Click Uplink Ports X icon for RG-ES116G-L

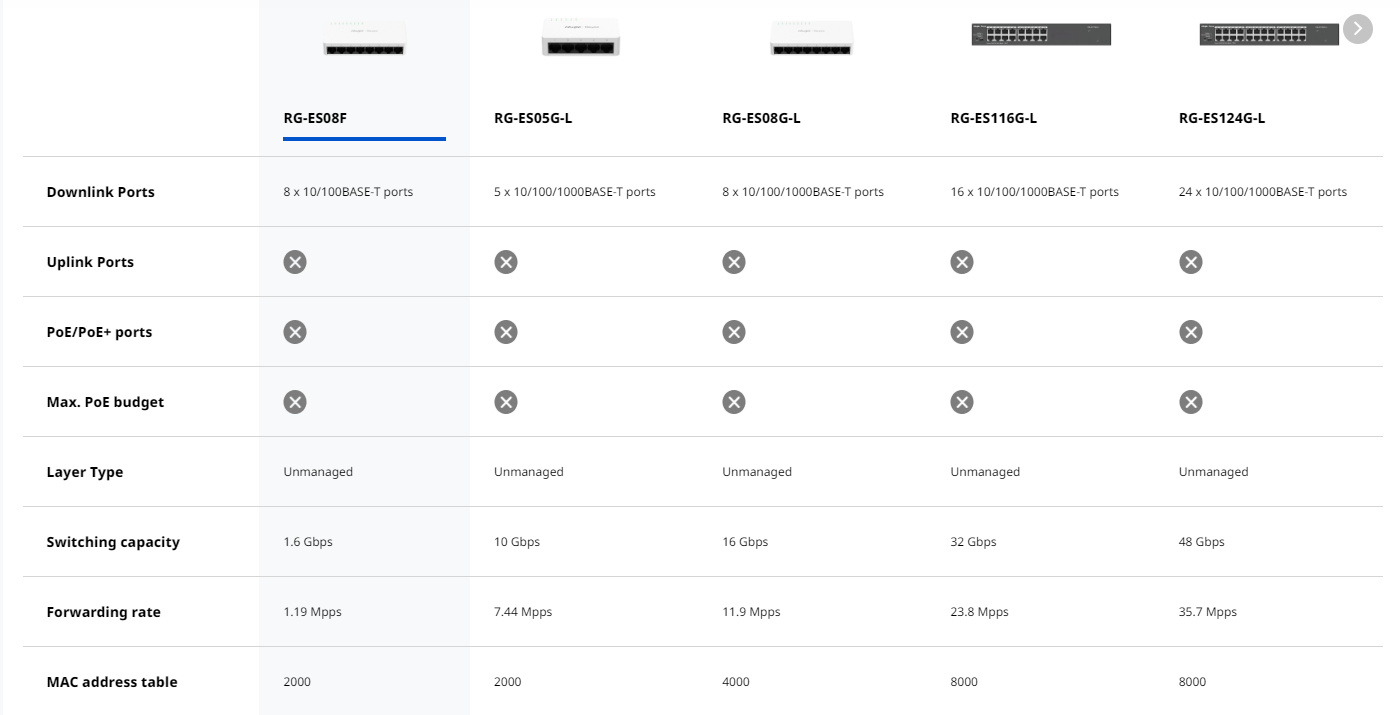coord(962,262)
